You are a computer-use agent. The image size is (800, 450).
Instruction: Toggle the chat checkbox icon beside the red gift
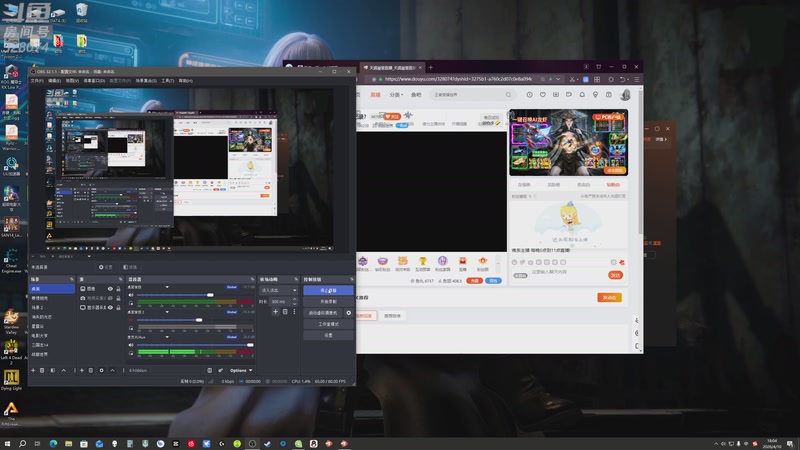click(x=614, y=262)
